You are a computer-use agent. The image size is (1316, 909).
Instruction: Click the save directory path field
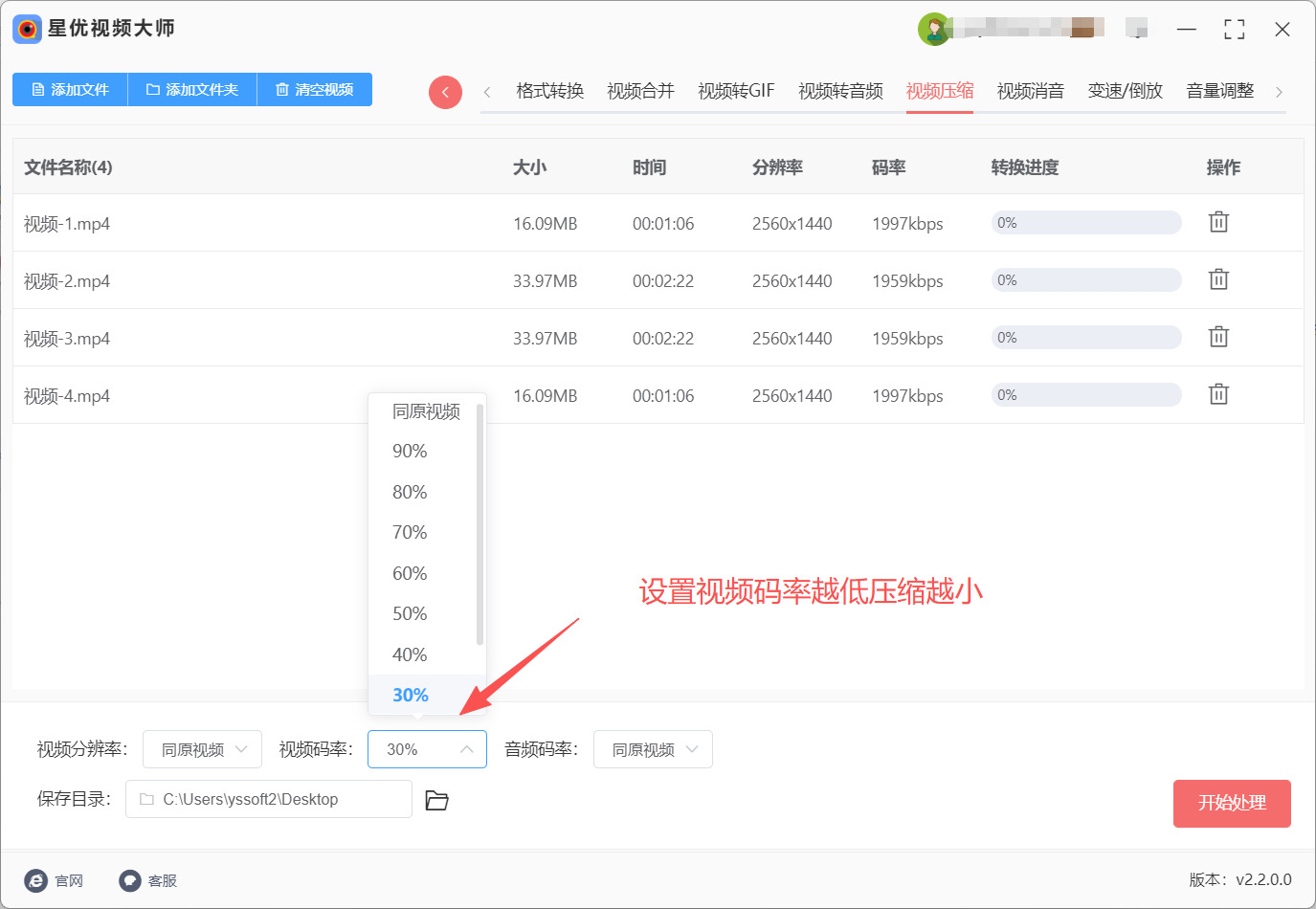coord(269,799)
